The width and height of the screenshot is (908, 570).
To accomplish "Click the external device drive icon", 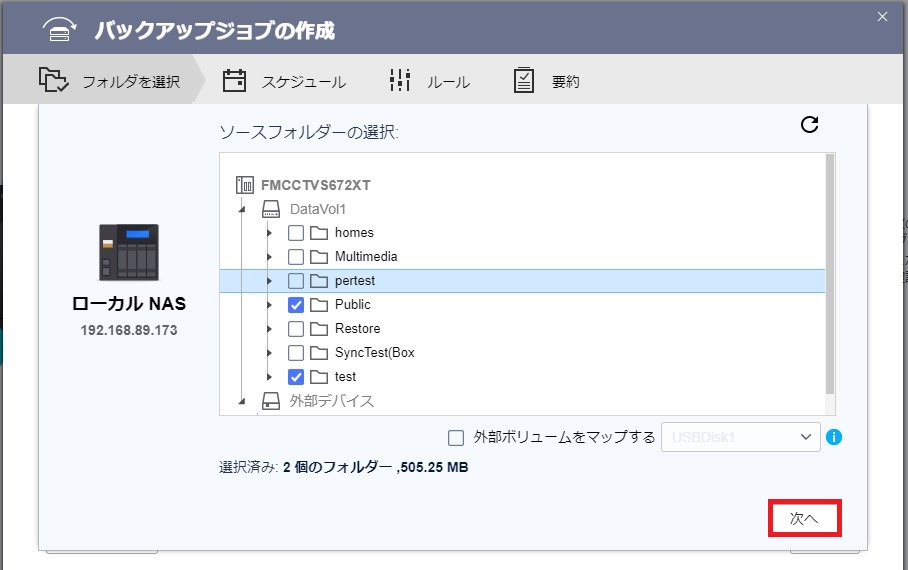I will point(270,401).
